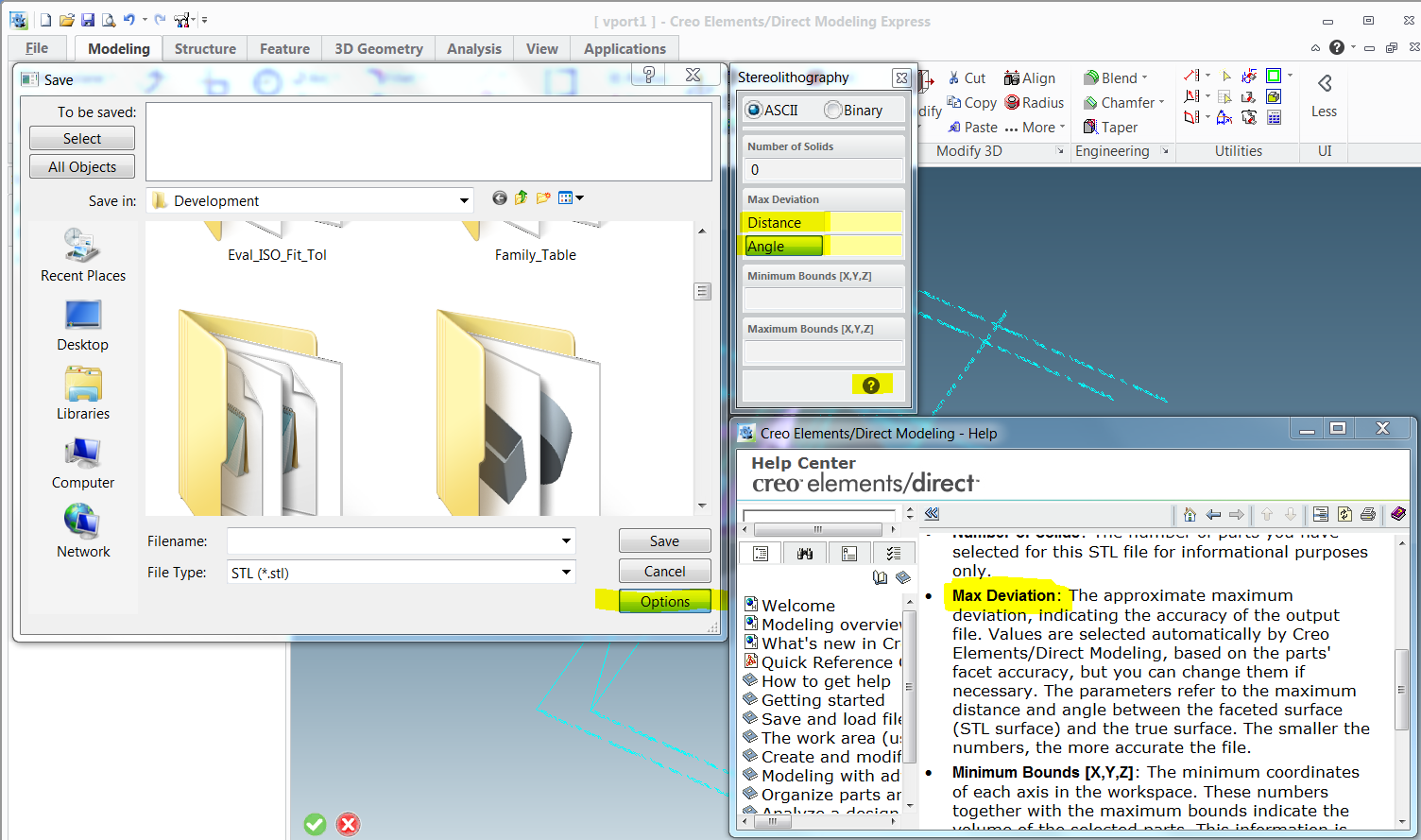Open Recent Places in Save dialog

click(x=83, y=255)
